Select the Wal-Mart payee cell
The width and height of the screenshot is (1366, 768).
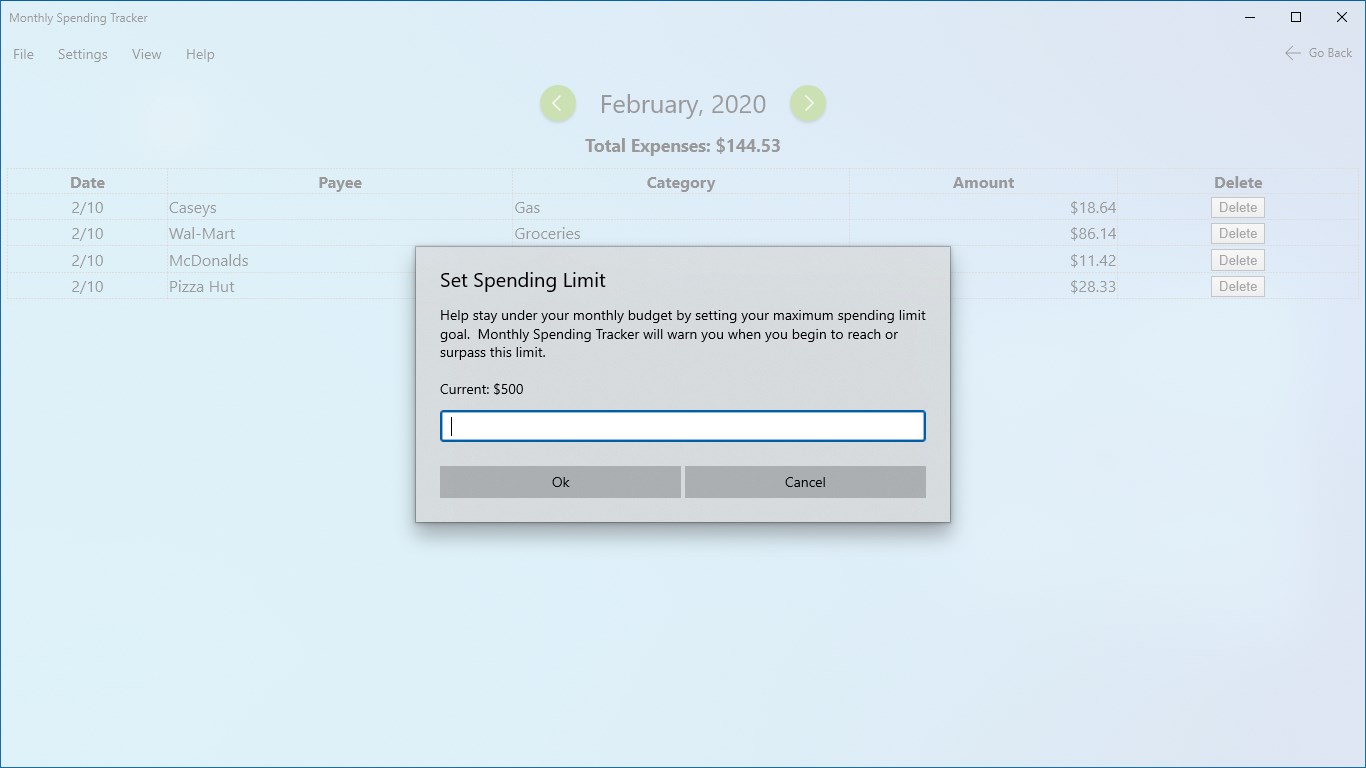(x=340, y=234)
